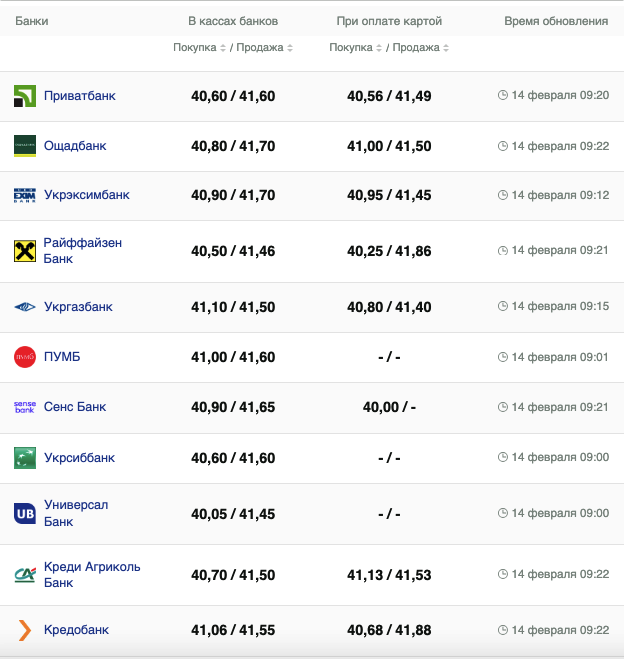624x659 pixels.
Task: Click the Ощадбанк green logo icon
Action: pyautogui.click(x=25, y=146)
